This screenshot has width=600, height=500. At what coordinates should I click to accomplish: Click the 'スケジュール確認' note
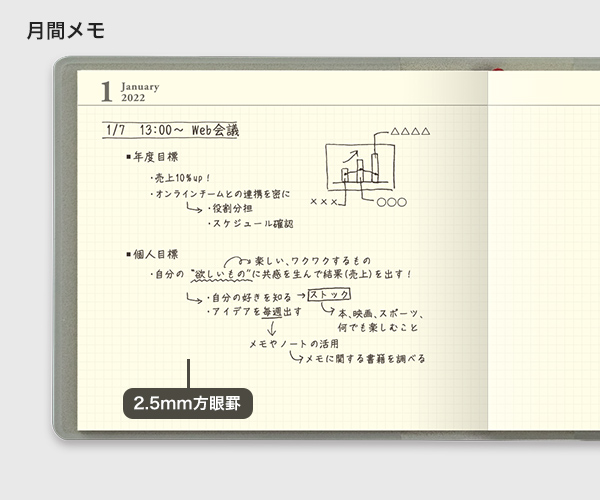coord(251,223)
